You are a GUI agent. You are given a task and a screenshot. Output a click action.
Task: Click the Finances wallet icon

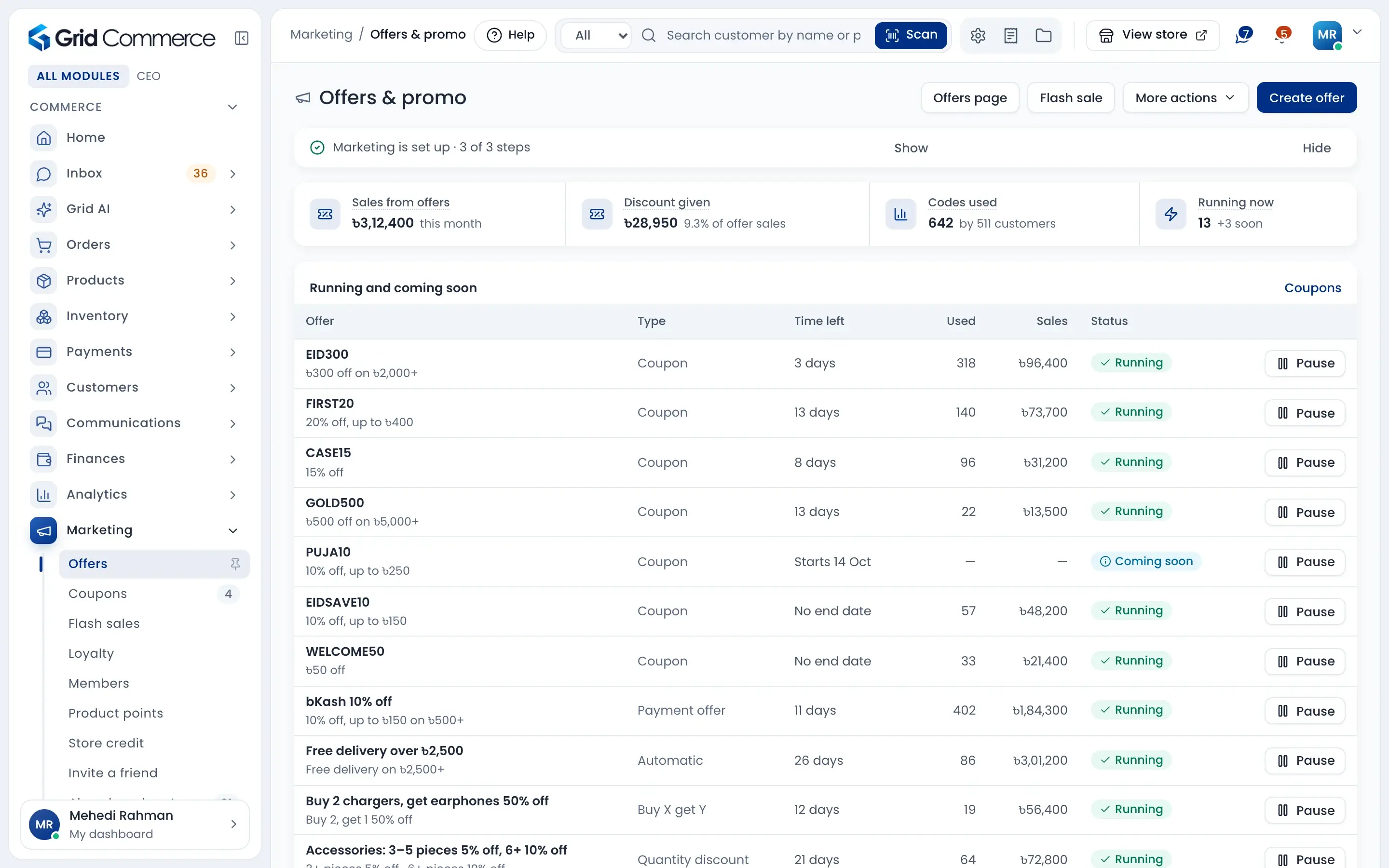tap(43, 459)
